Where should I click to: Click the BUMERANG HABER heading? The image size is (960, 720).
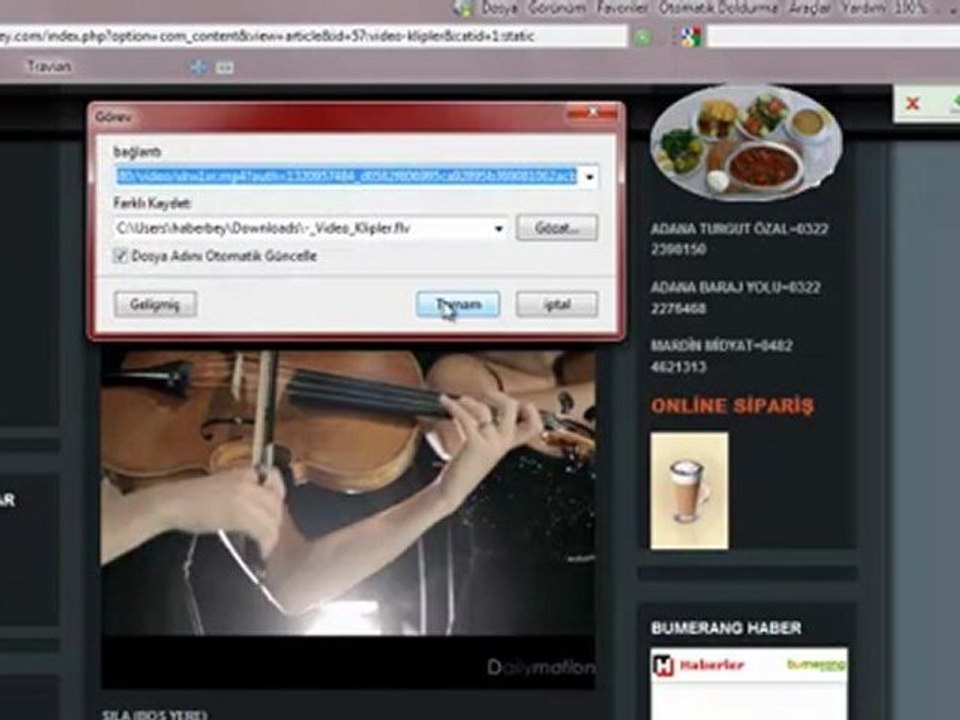[x=726, y=628]
